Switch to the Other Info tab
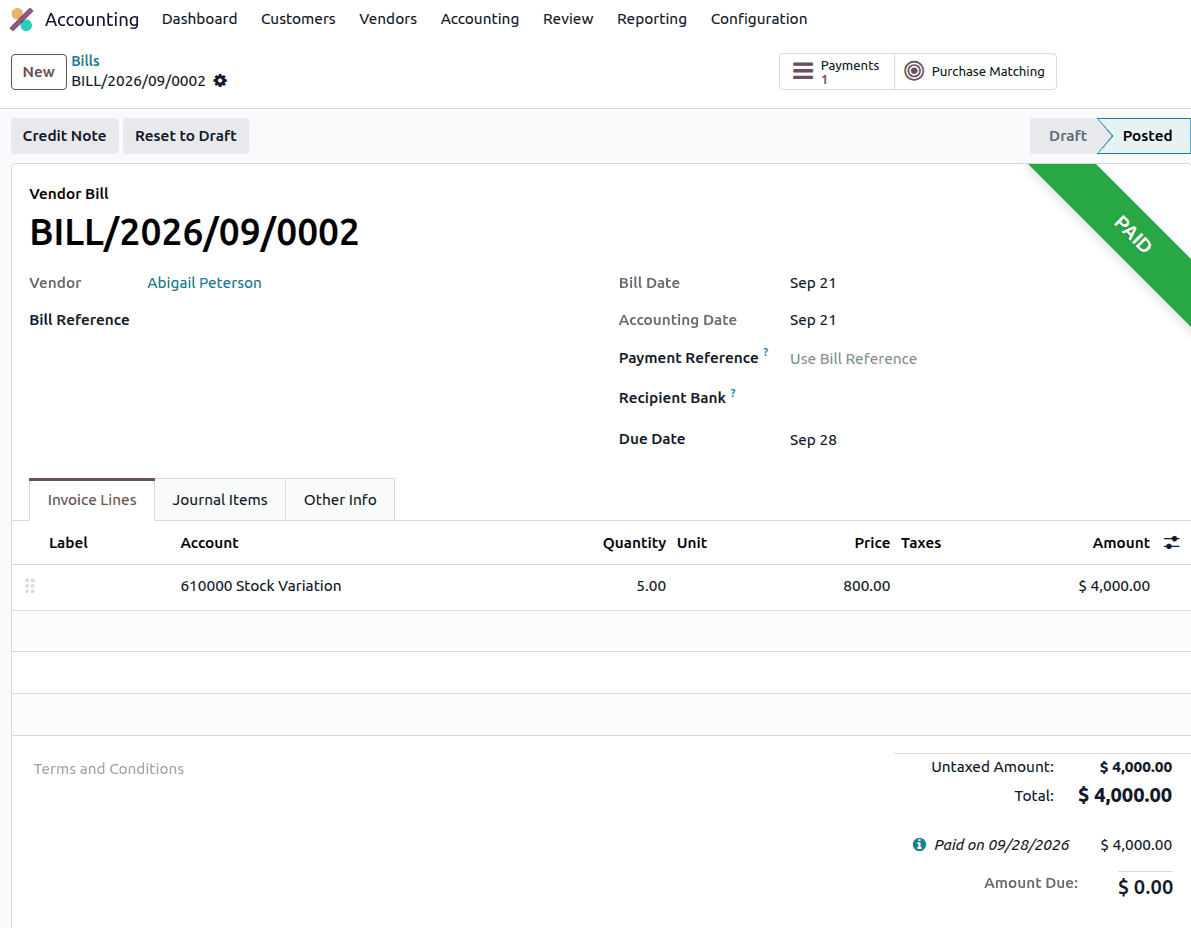 [340, 500]
